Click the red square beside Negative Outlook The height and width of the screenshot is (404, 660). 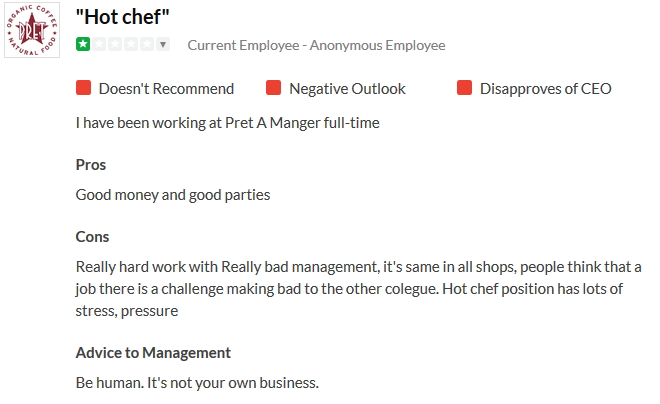[x=274, y=89]
